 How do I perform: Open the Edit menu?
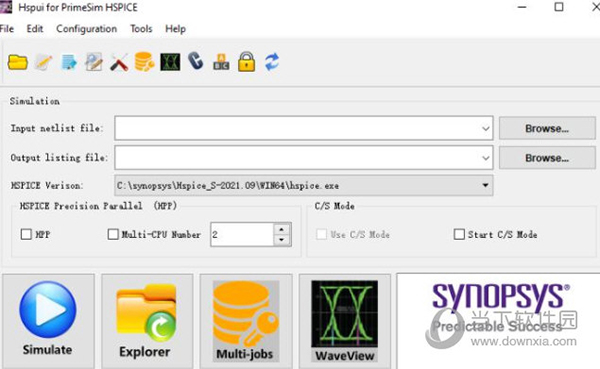35,29
